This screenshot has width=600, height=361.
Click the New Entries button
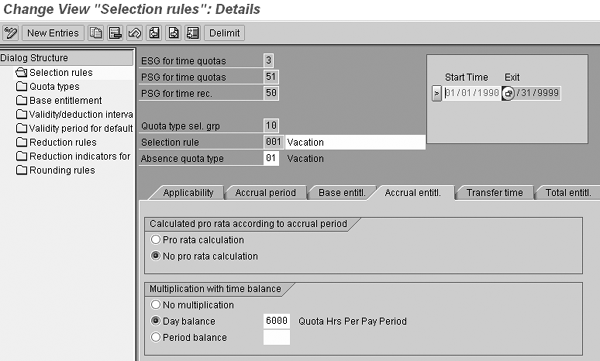(x=53, y=33)
